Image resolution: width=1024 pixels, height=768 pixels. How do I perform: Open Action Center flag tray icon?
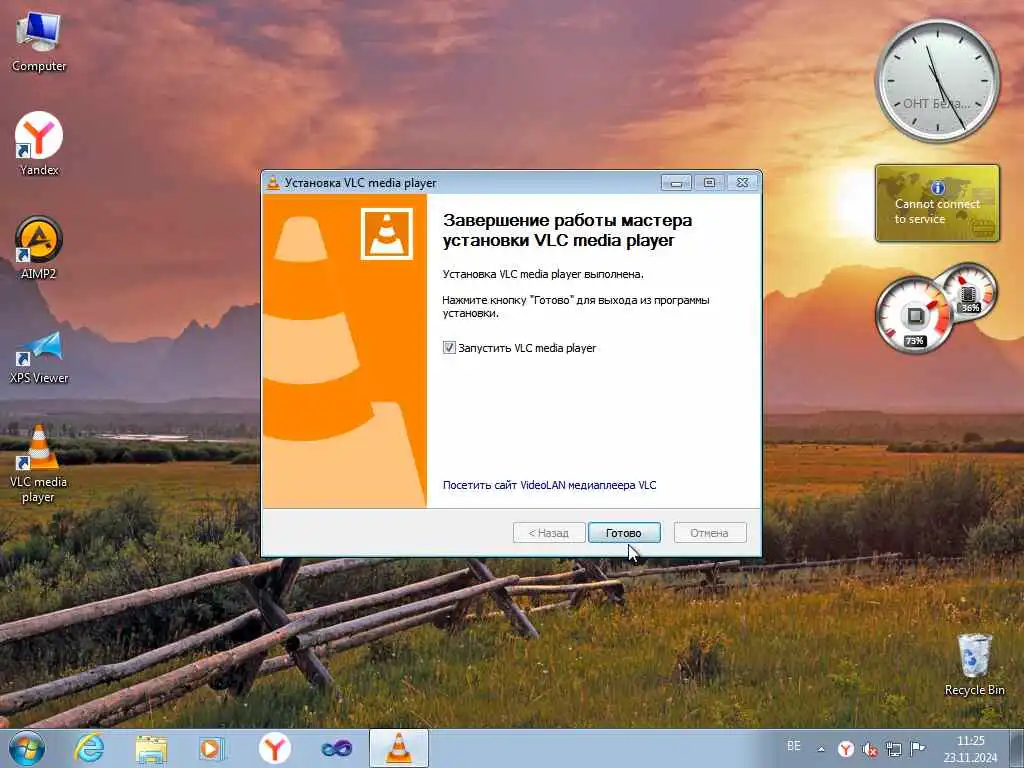tap(918, 748)
